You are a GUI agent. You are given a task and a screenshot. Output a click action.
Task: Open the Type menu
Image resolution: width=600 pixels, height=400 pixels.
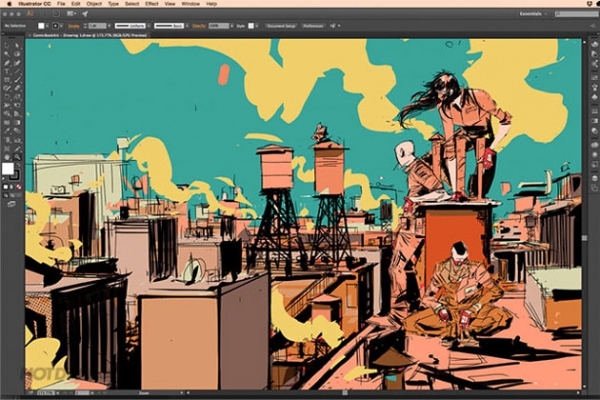point(113,4)
